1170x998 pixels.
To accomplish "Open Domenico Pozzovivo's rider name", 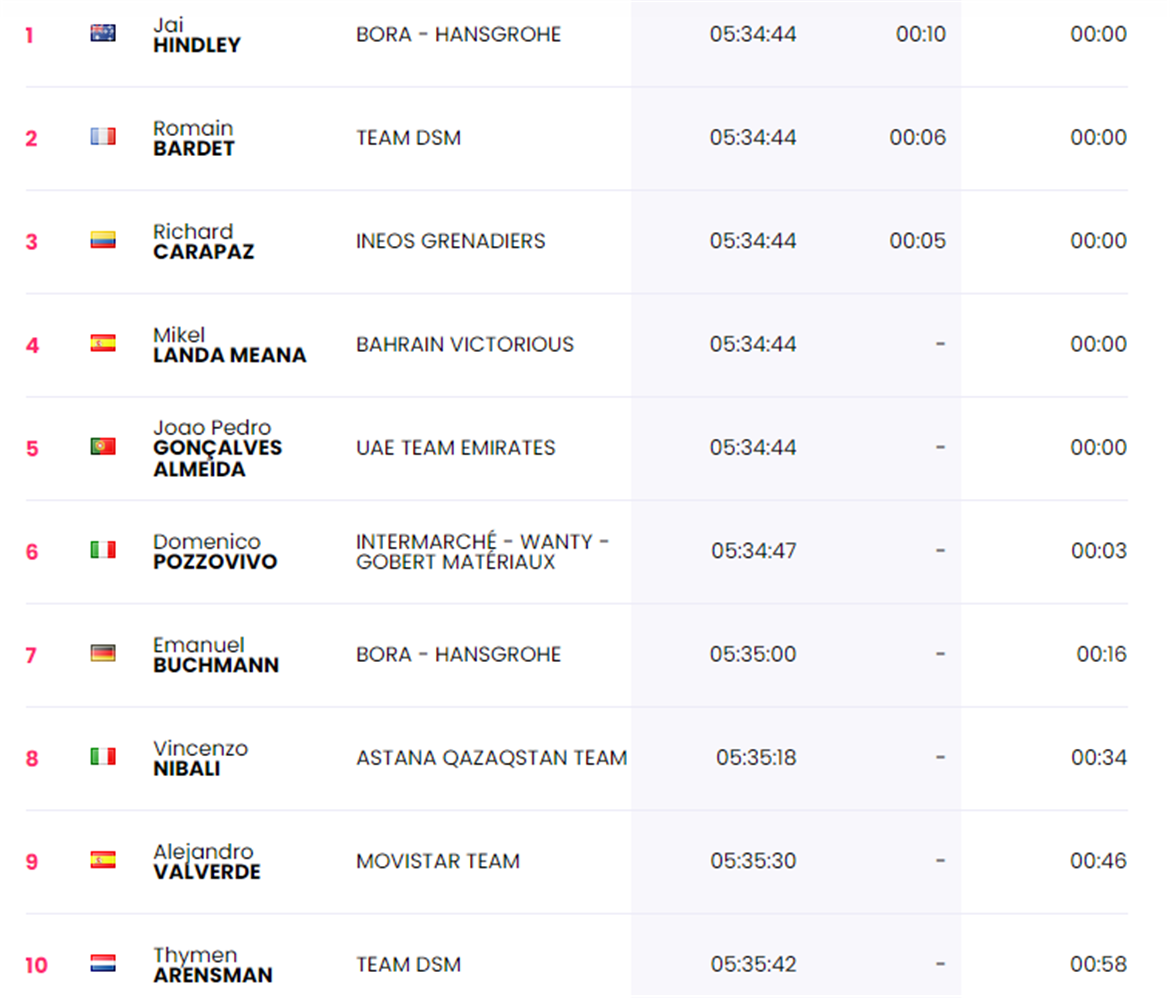I will (214, 552).
